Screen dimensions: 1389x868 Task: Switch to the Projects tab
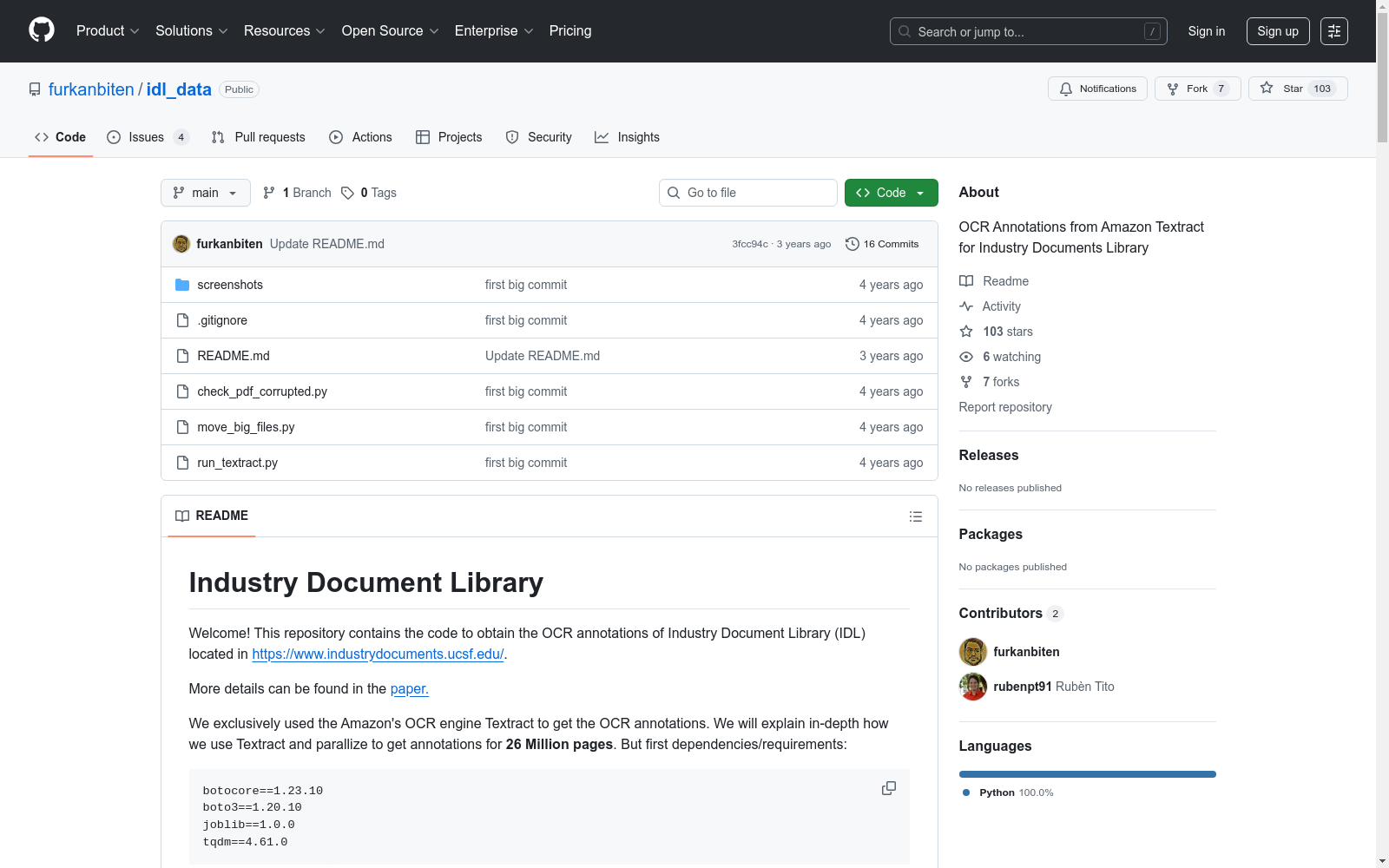coord(449,137)
